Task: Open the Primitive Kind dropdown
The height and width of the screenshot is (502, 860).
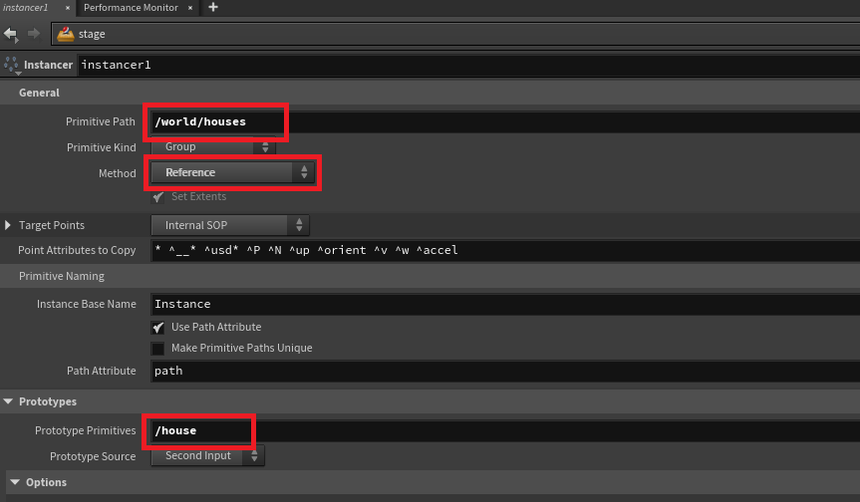Action: coord(213,147)
